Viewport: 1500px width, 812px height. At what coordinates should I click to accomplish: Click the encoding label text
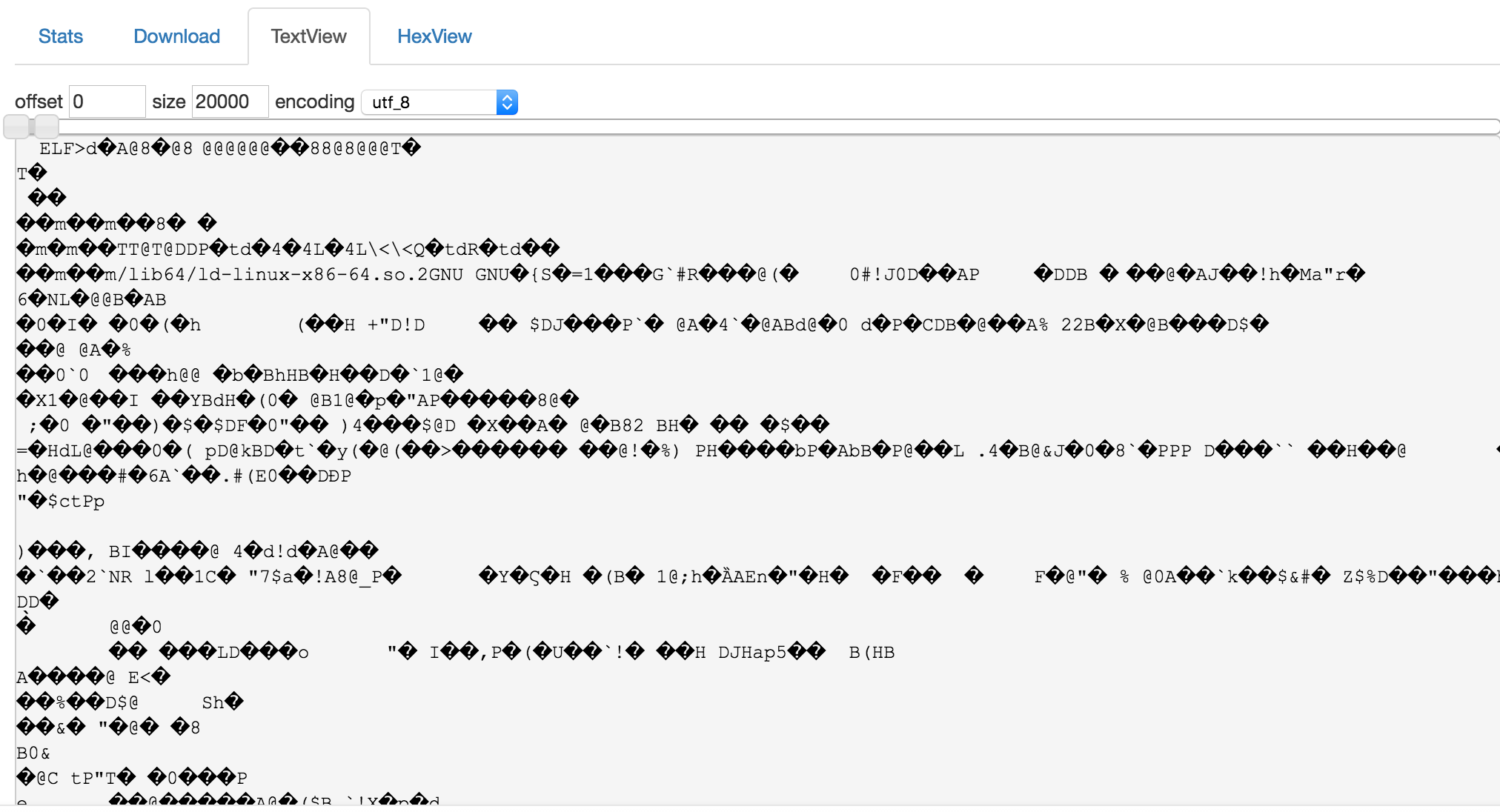[314, 101]
